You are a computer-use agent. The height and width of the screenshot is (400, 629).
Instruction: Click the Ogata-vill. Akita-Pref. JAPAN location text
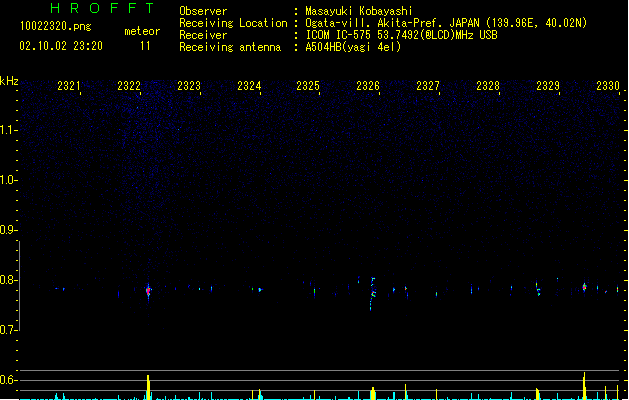(x=446, y=23)
